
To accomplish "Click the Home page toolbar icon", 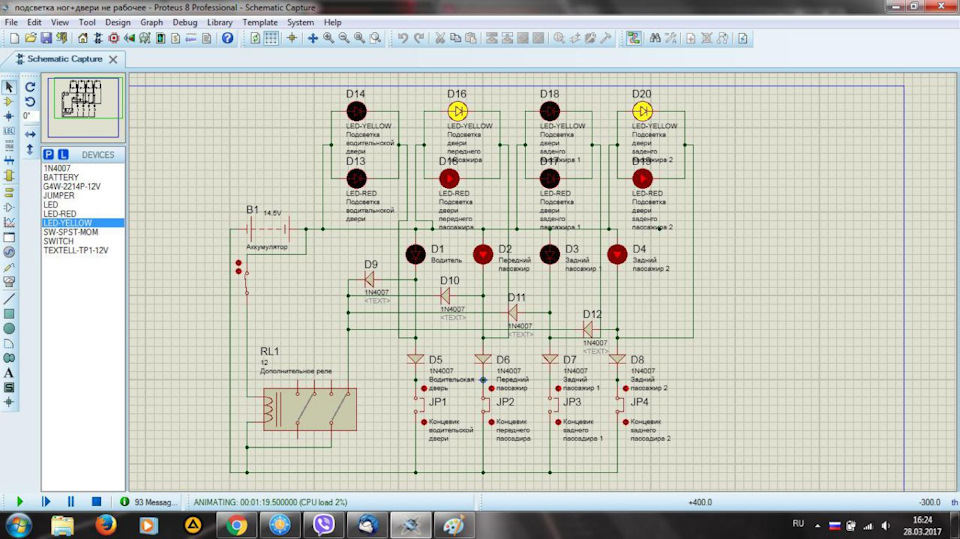I will 82,38.
